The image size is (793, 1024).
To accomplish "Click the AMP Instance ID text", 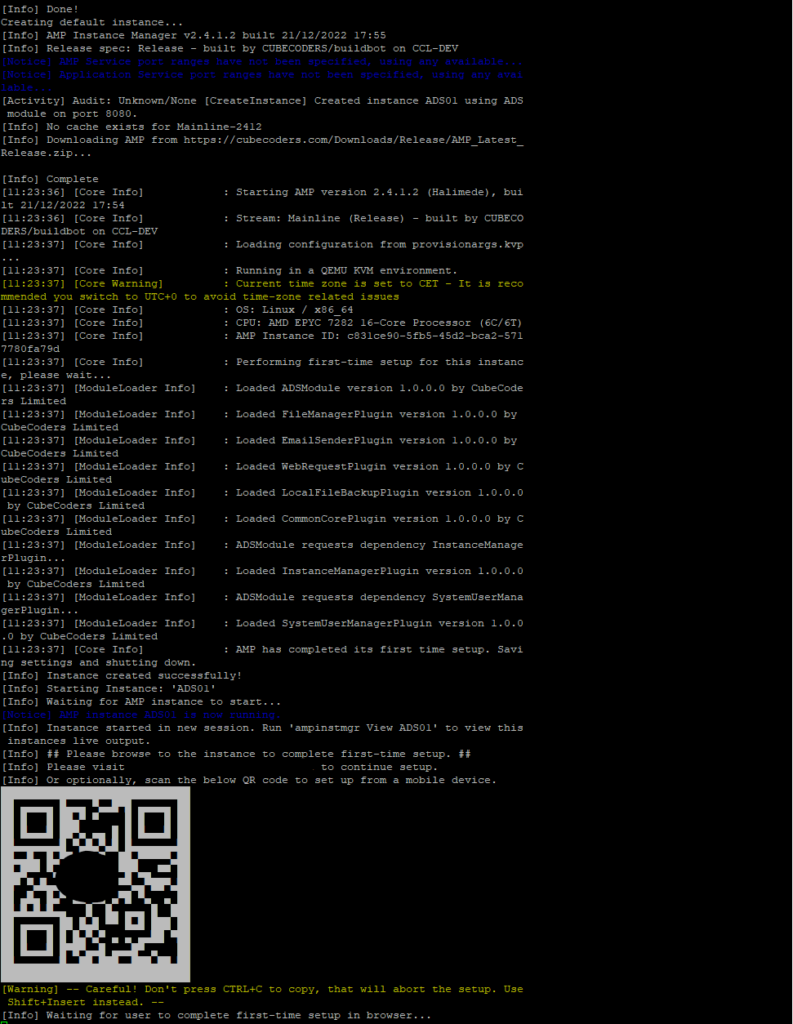I will tap(262, 342).
